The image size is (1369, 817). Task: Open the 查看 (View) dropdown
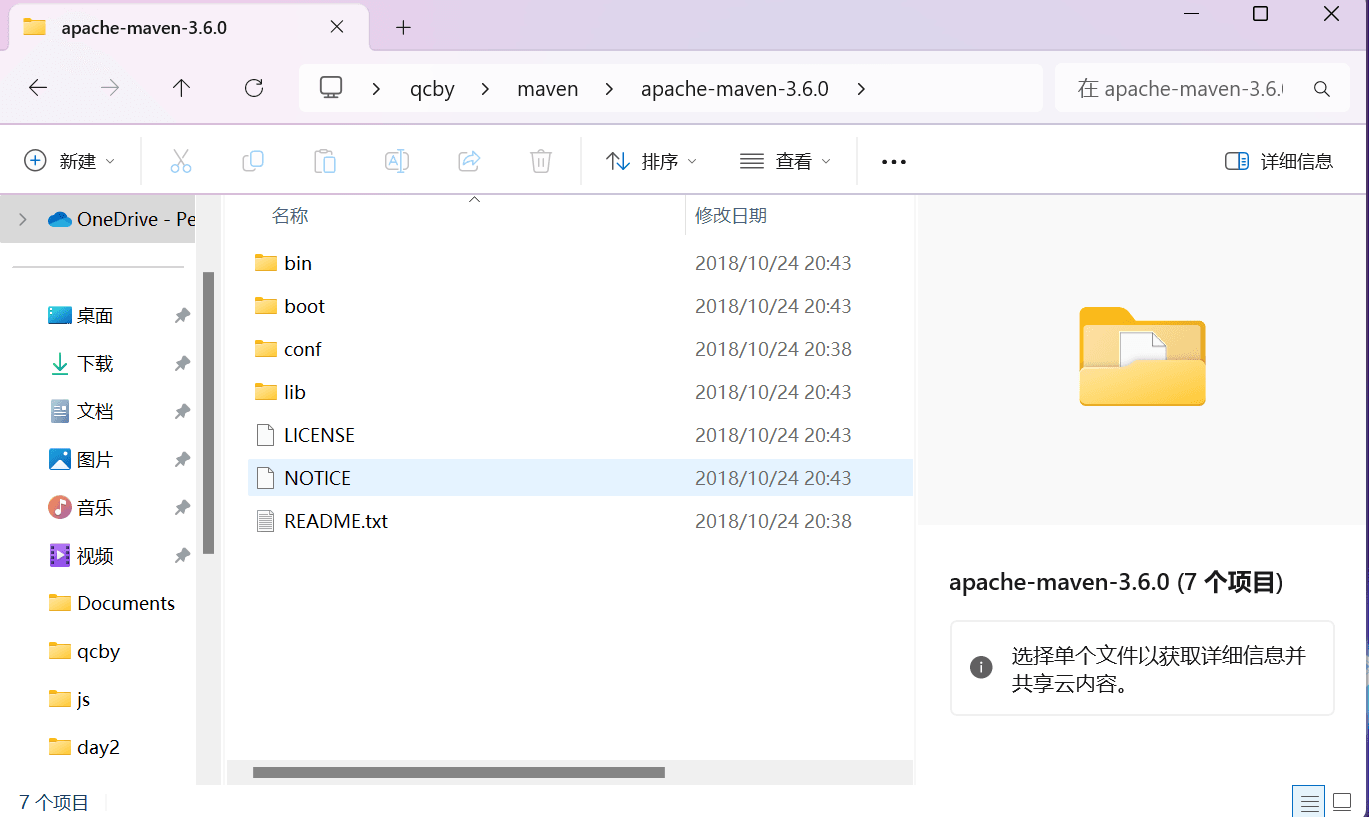click(x=785, y=161)
